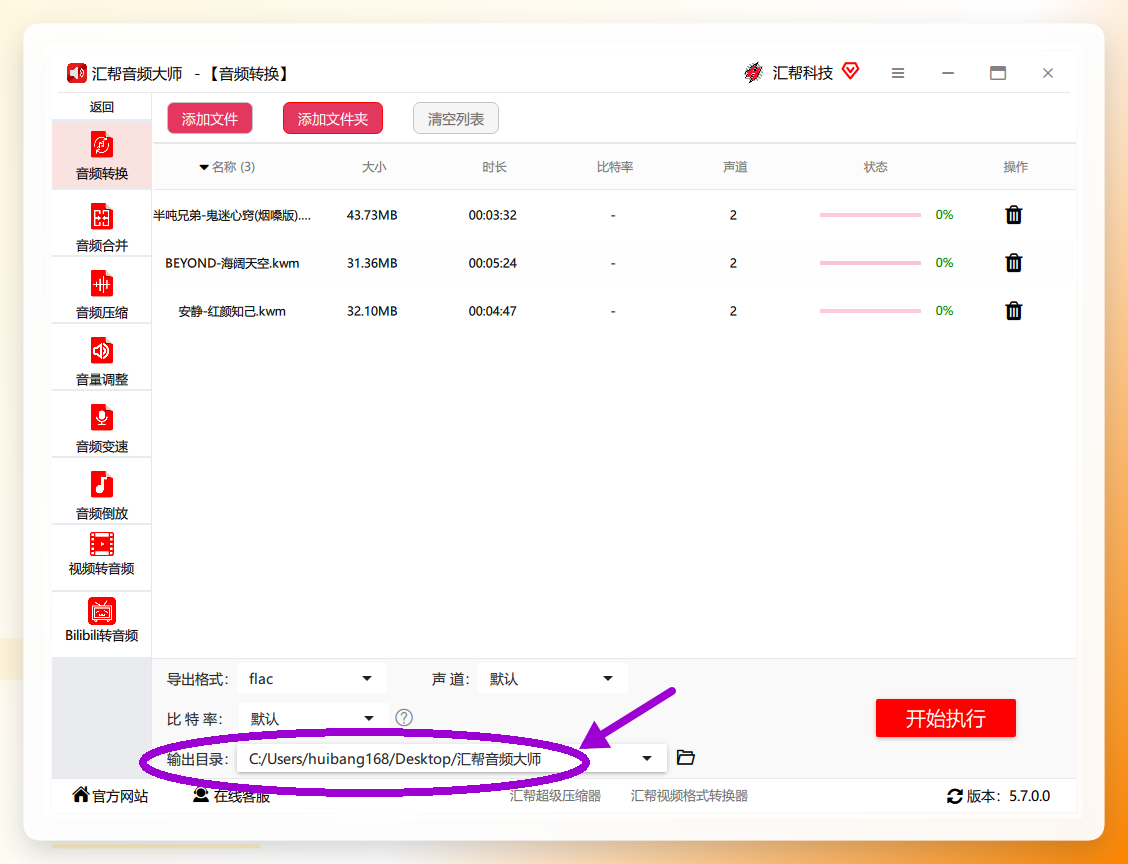Click the help question mark beside 比特率
The image size is (1128, 864).
click(x=404, y=717)
